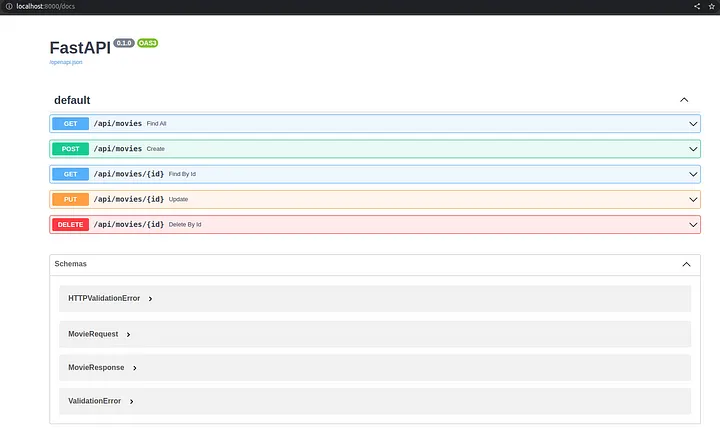Expand the POST /api/movies Create chevron
The image size is (720, 435).
click(693, 149)
